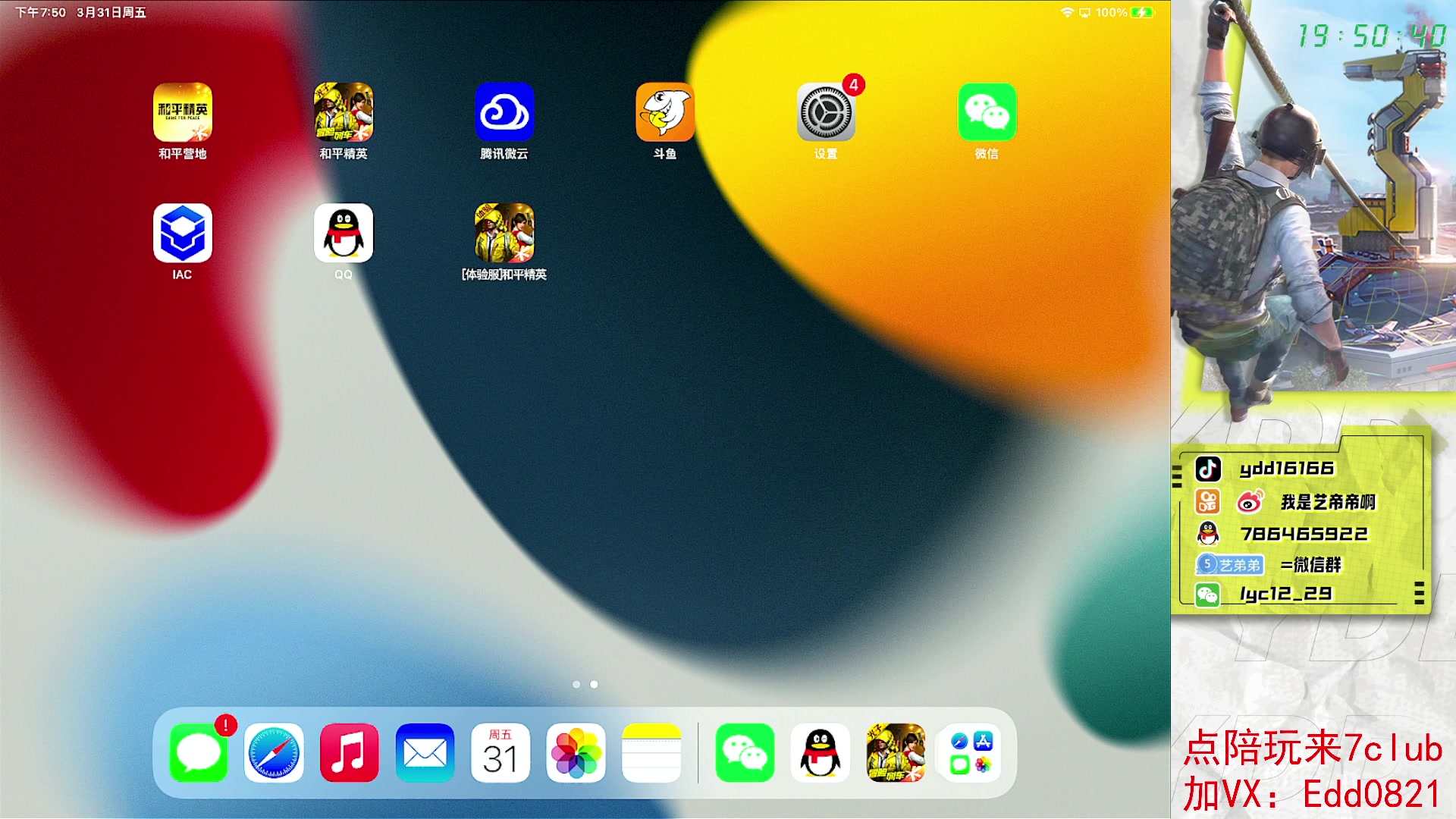Open QQ app on home screen

coord(344,233)
